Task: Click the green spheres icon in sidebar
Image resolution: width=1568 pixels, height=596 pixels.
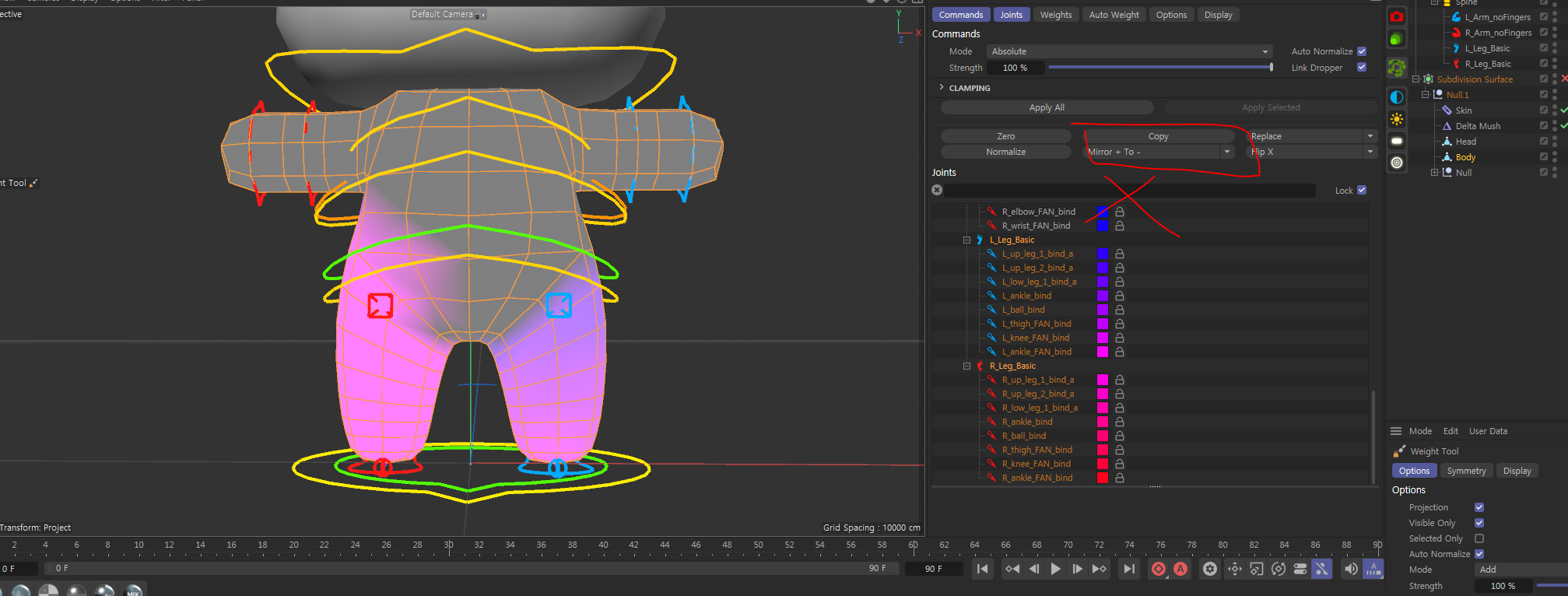Action: pyautogui.click(x=1397, y=39)
